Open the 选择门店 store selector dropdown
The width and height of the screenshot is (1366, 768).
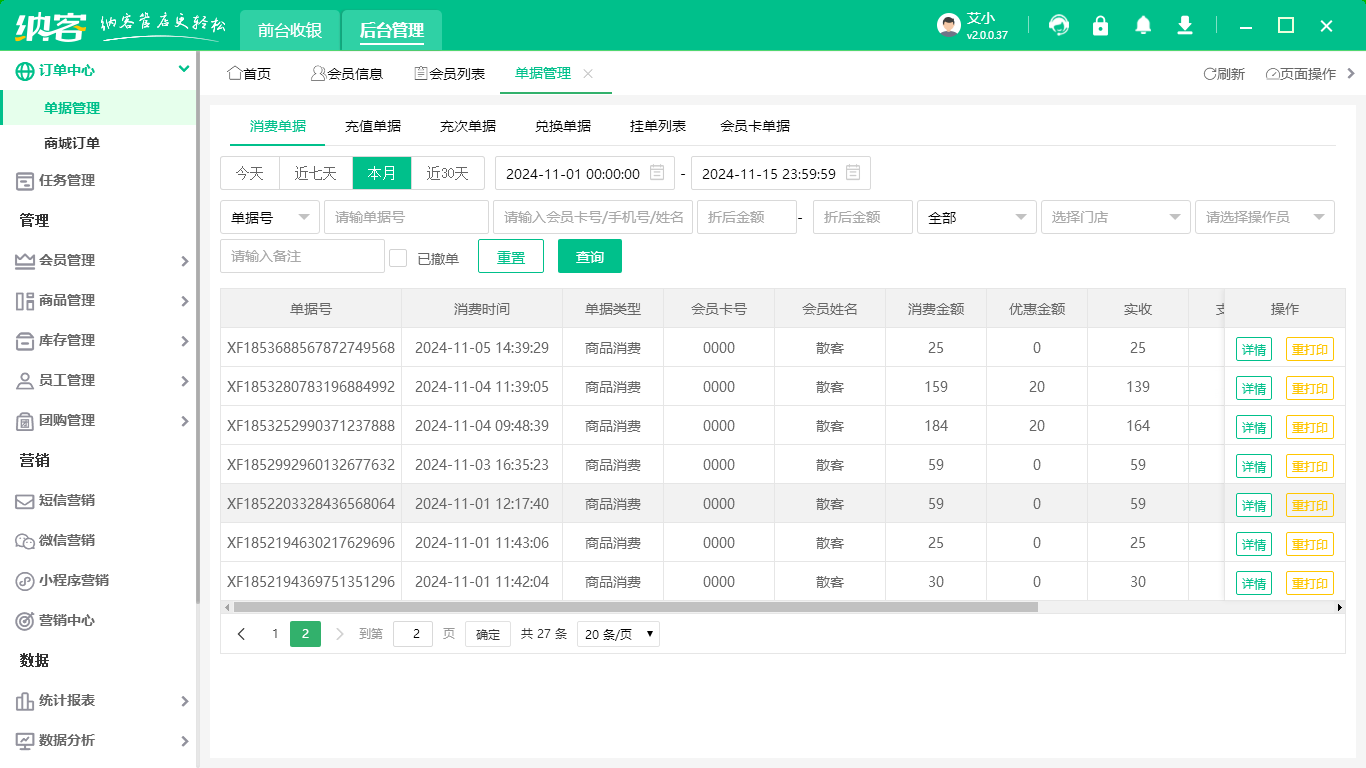click(1115, 217)
